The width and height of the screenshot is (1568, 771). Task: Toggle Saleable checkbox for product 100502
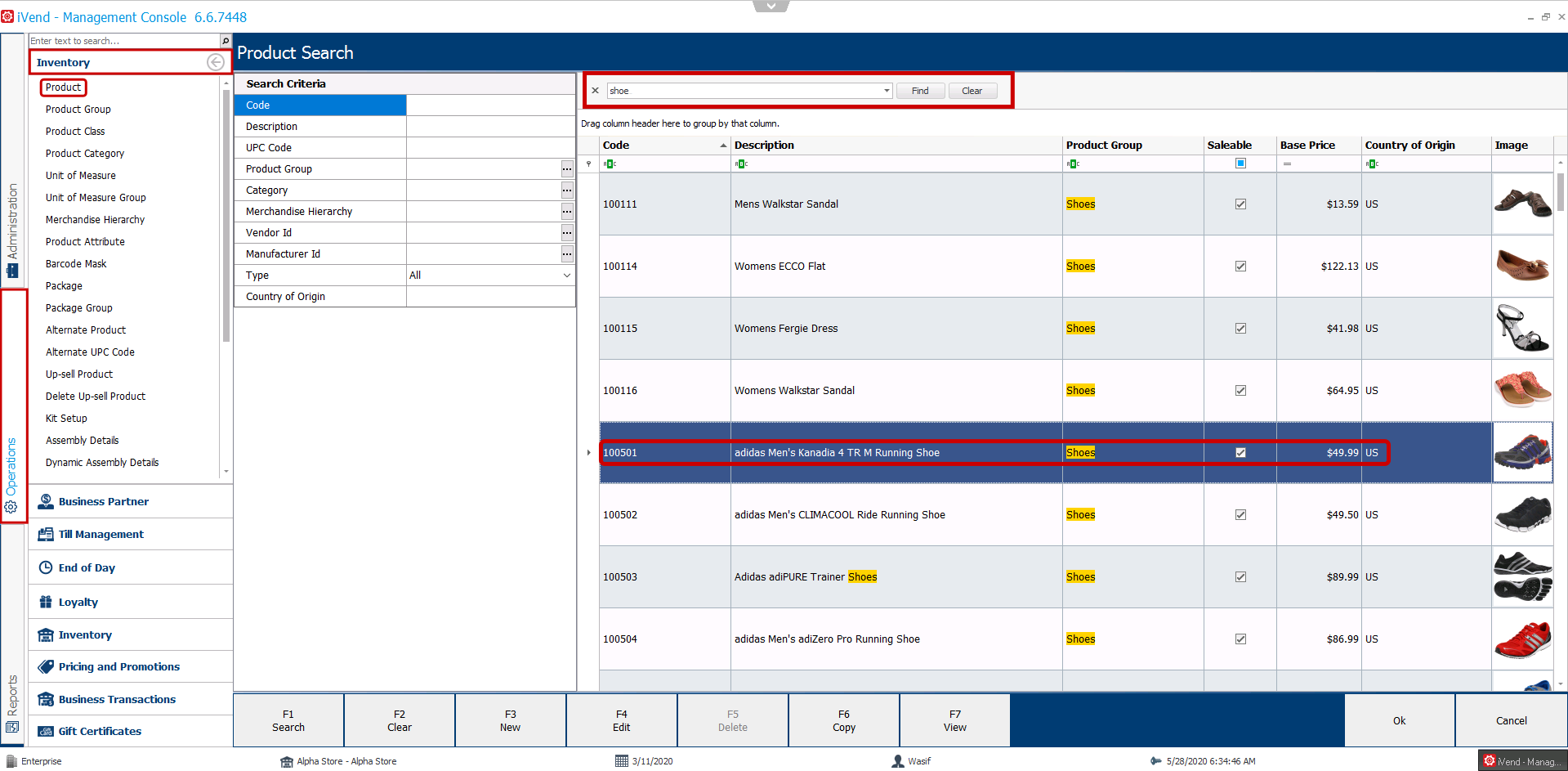click(x=1240, y=515)
